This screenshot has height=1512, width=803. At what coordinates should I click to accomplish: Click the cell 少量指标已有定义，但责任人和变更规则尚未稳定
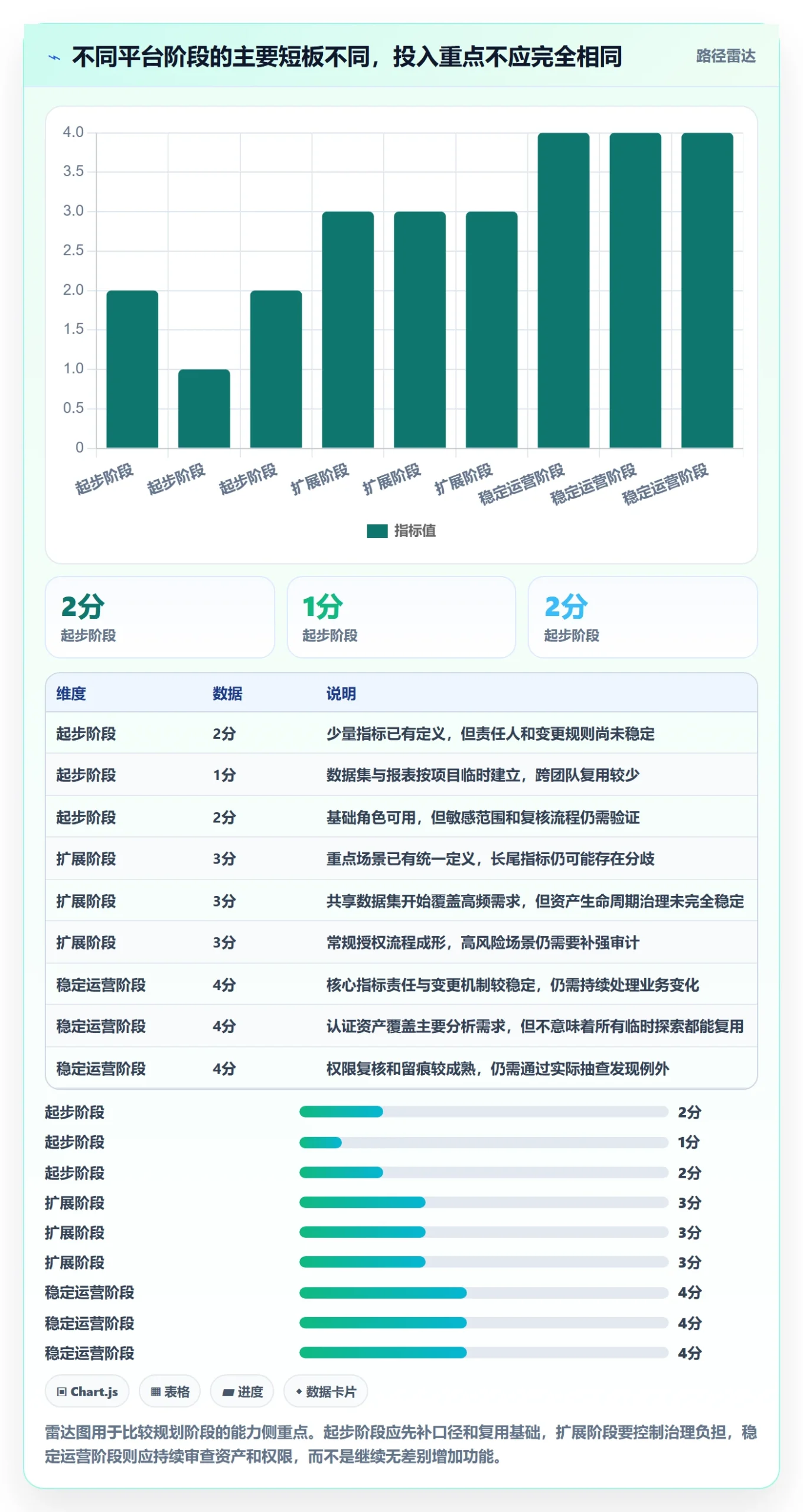point(491,734)
